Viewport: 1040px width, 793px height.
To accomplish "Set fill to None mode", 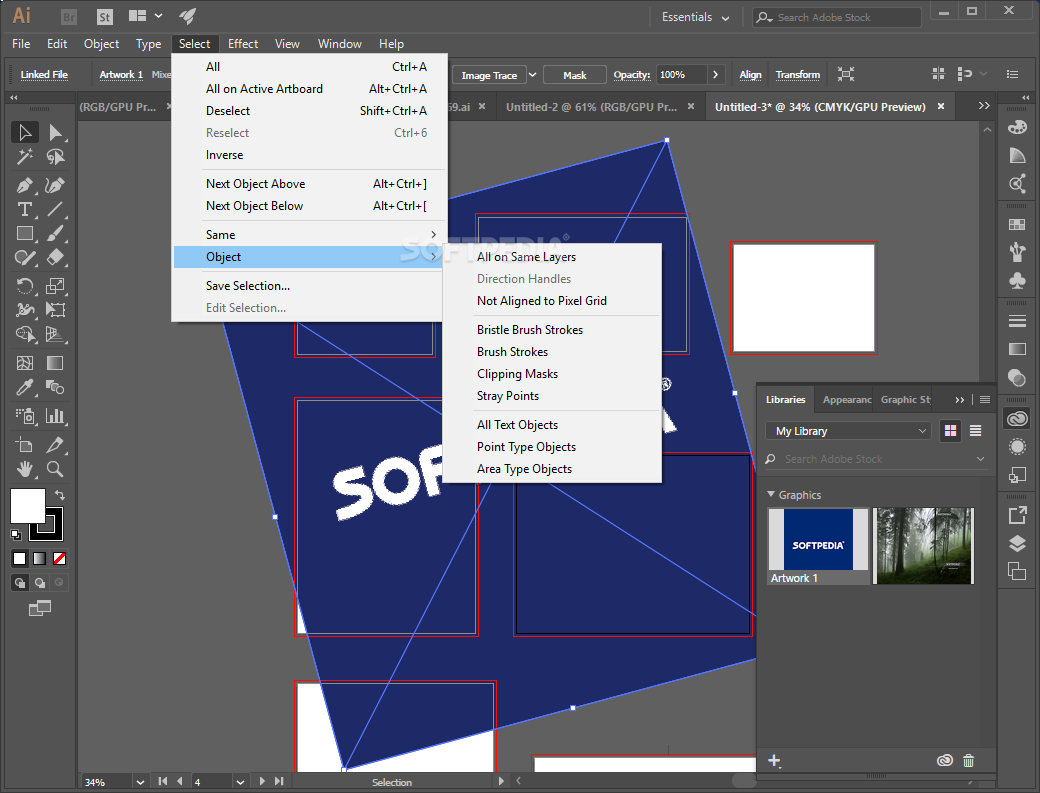I will [60, 558].
